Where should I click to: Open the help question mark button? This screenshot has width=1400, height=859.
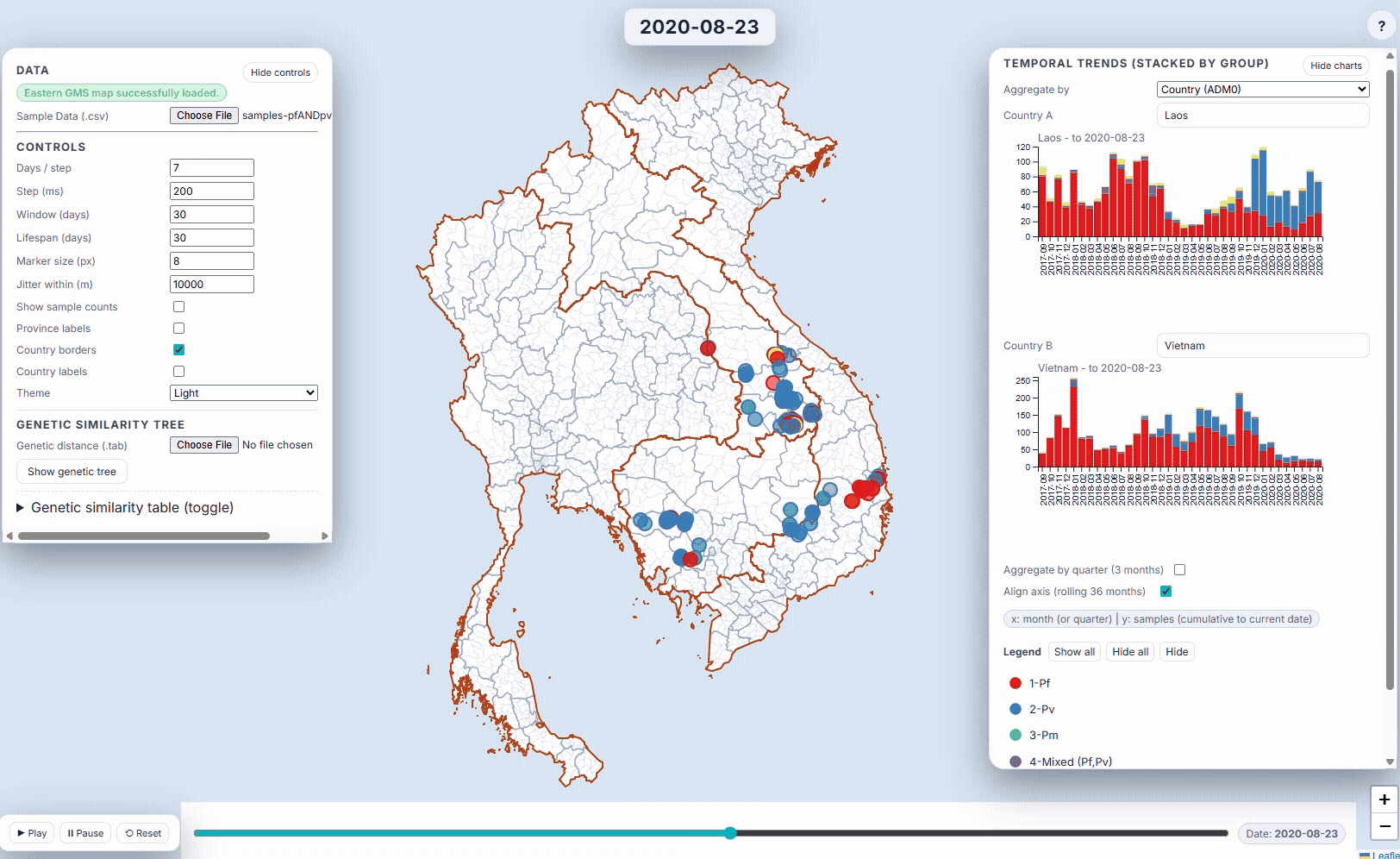point(1382,27)
